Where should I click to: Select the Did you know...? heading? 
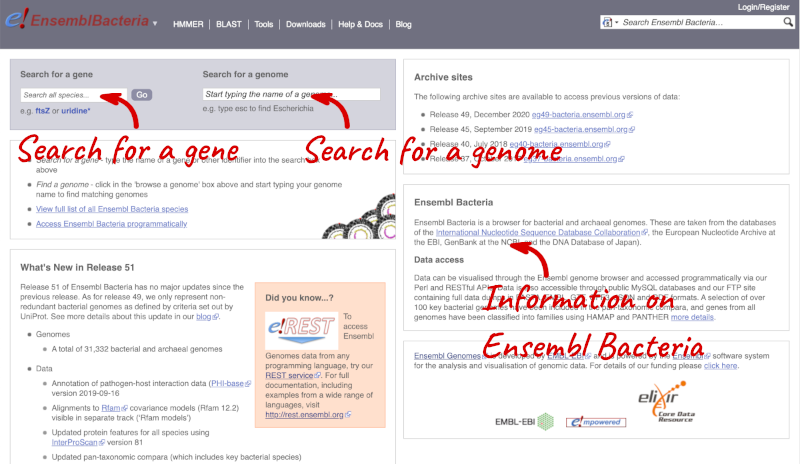tap(299, 298)
